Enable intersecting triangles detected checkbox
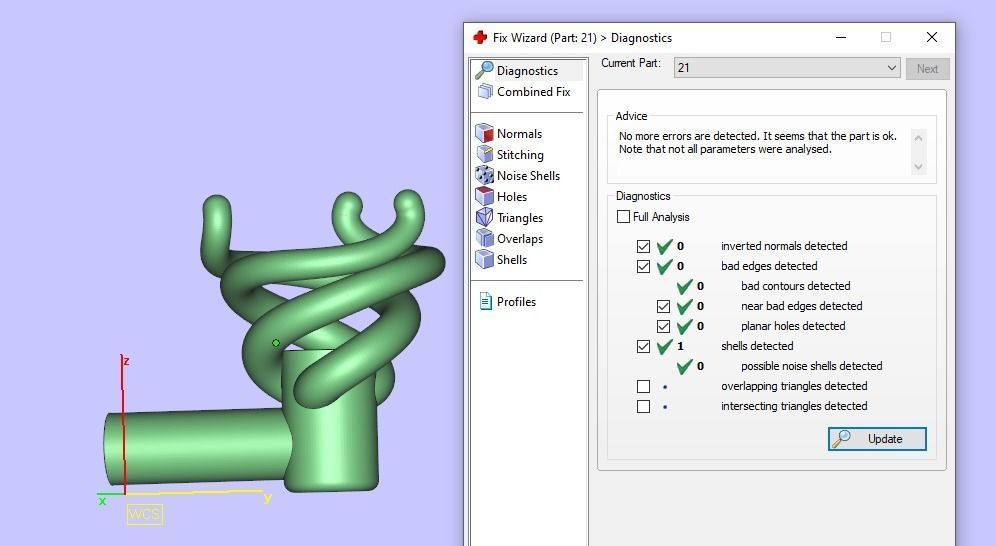The width and height of the screenshot is (996, 546). (643, 406)
